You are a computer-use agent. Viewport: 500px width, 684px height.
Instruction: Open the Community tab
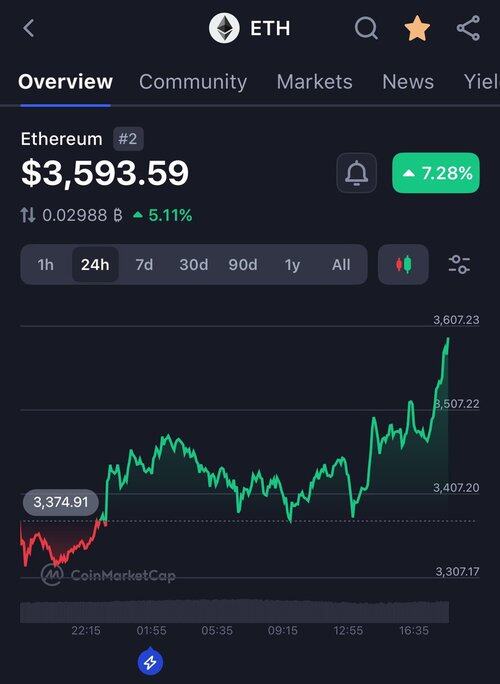pyautogui.click(x=193, y=82)
